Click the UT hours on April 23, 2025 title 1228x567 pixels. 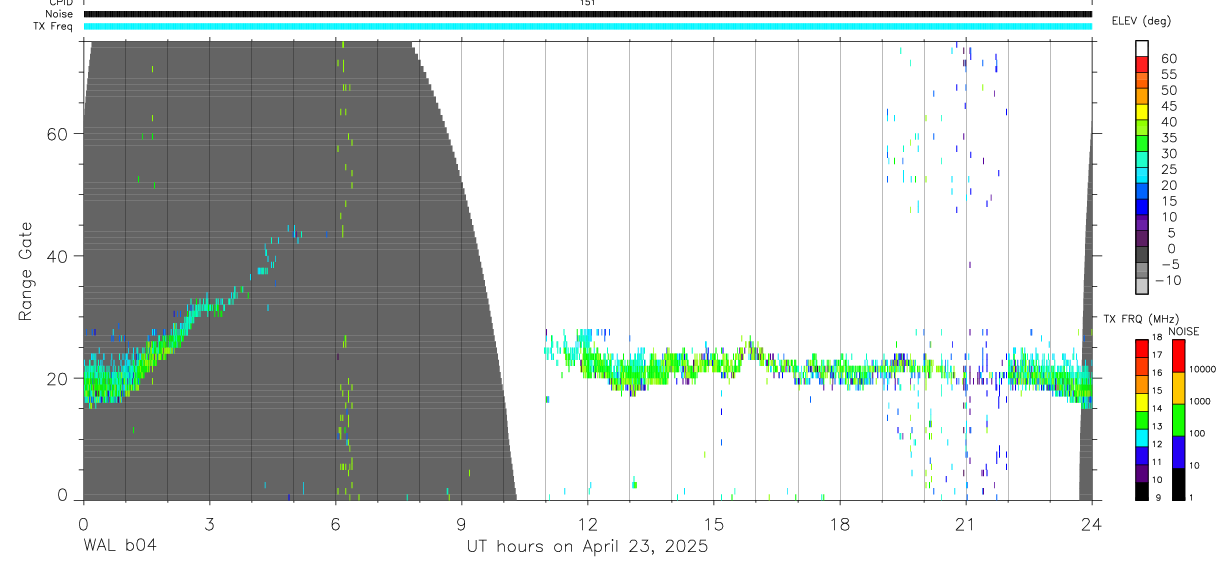tap(587, 546)
